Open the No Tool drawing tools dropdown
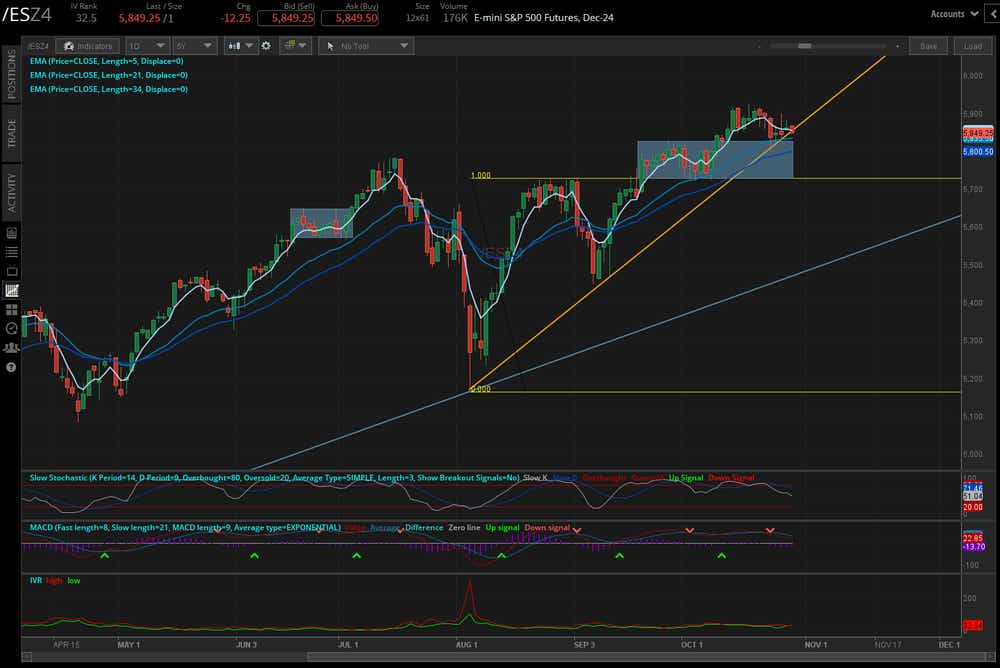Viewport: 1000px width, 668px height. click(x=366, y=45)
